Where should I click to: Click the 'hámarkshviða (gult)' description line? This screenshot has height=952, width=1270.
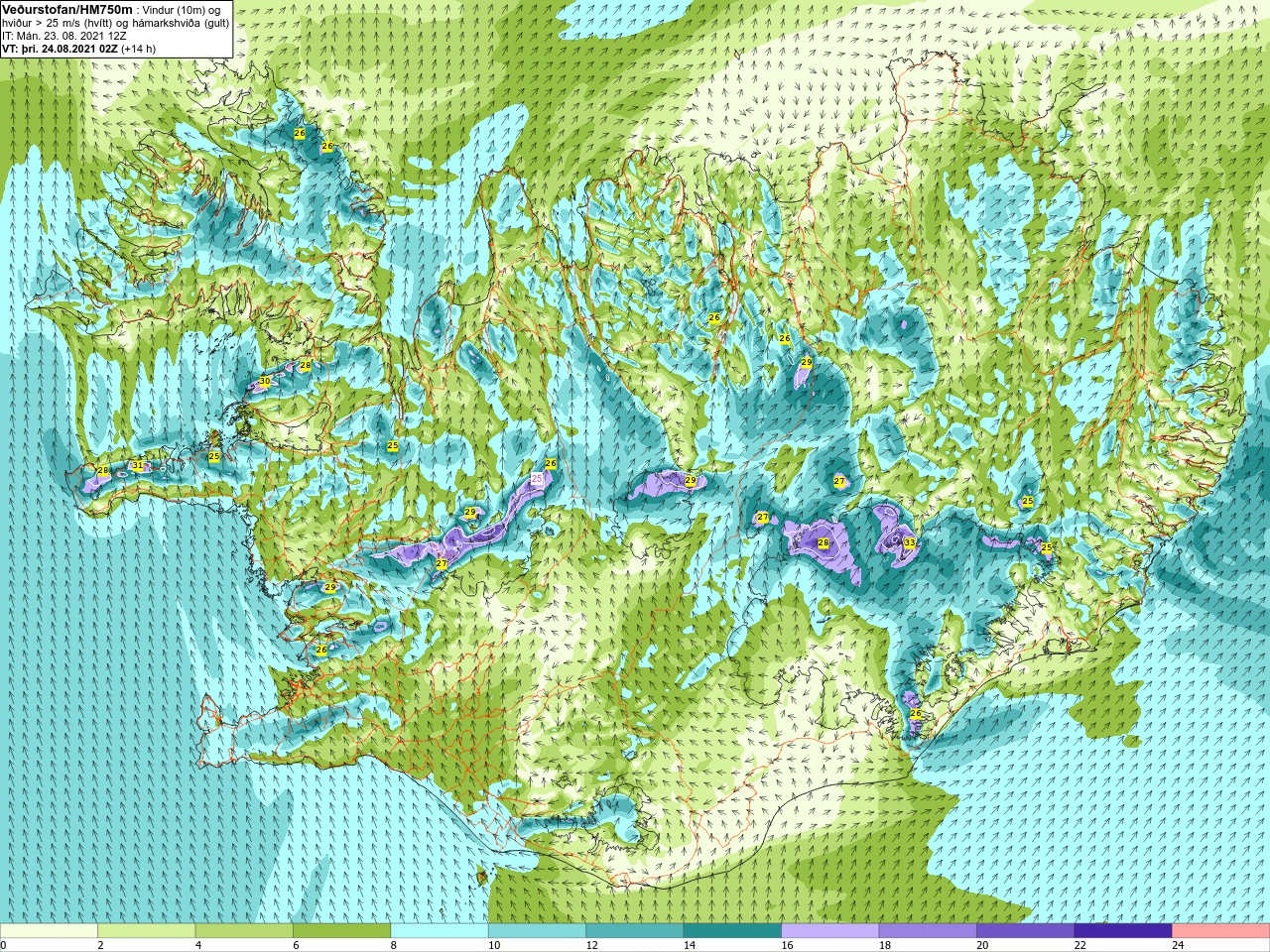pyautogui.click(x=180, y=23)
